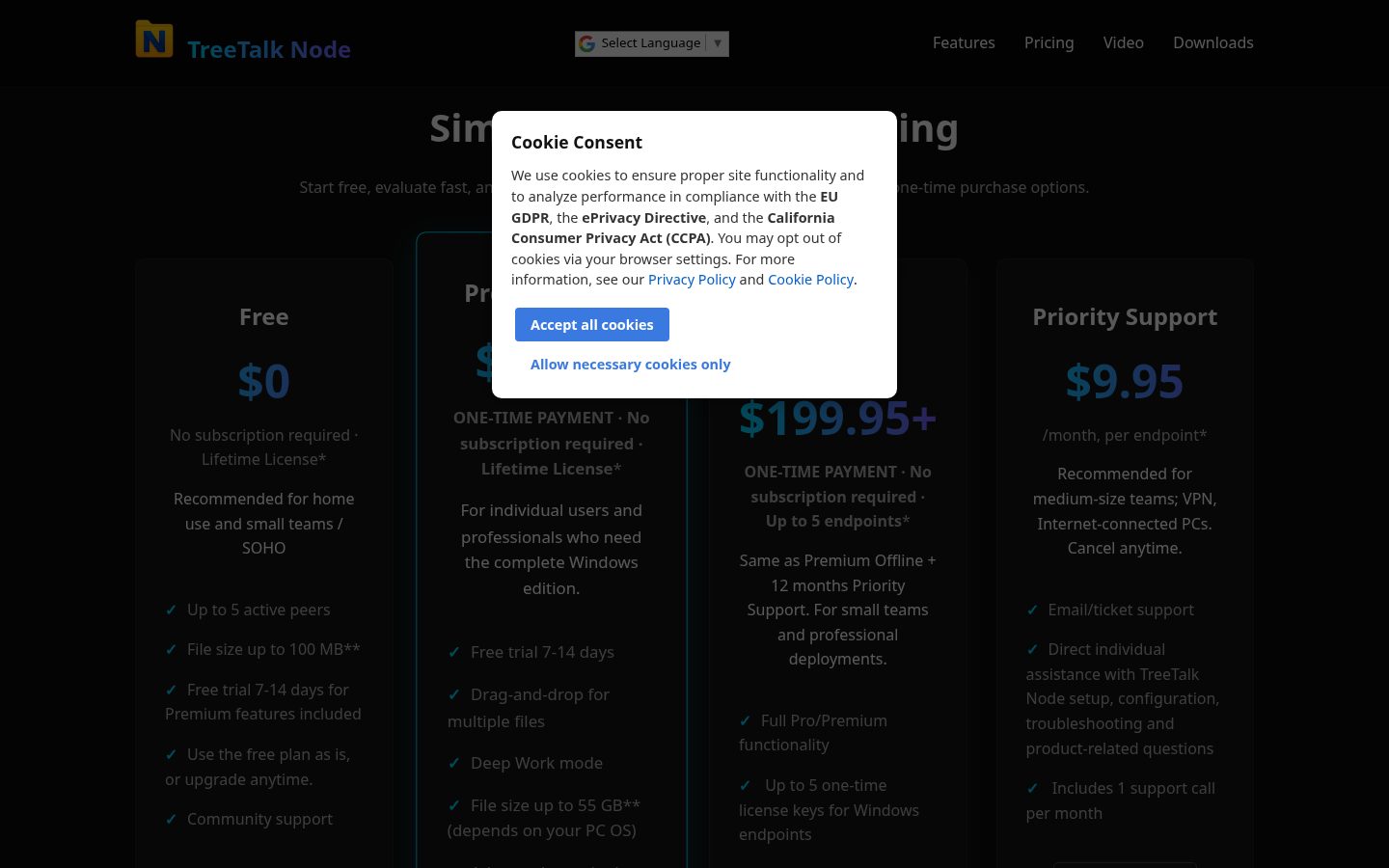Allow necessary cookies only
Viewport: 1389px width, 868px height.
631,365
